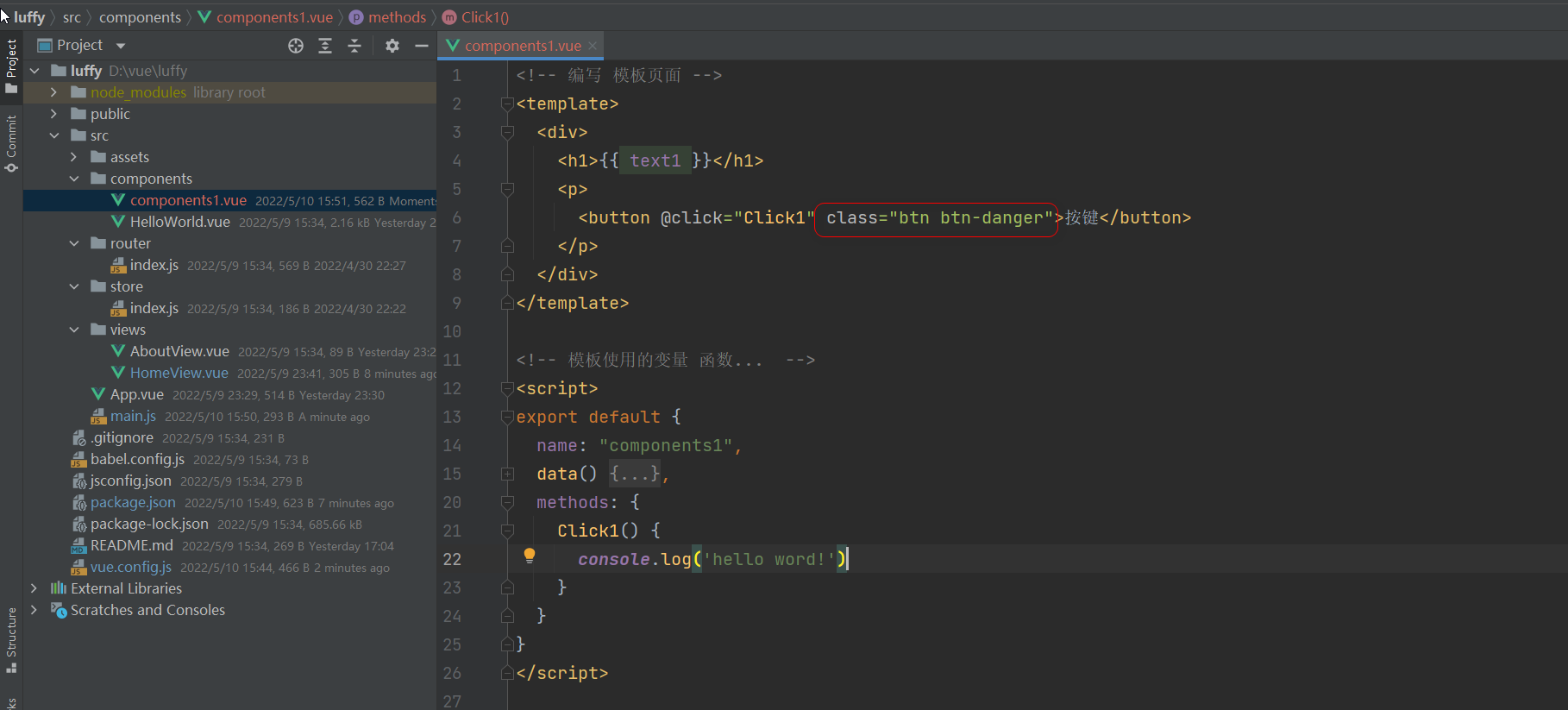Collapse the src folder
Viewport: 1568px width, 710px height.
coord(54,135)
